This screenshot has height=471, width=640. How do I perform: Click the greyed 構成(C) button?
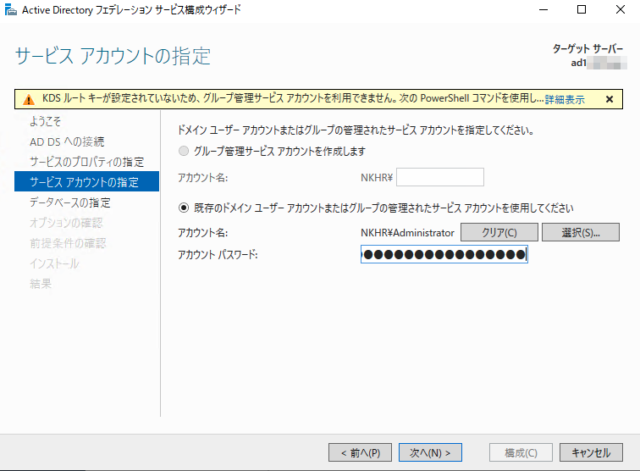click(521, 453)
